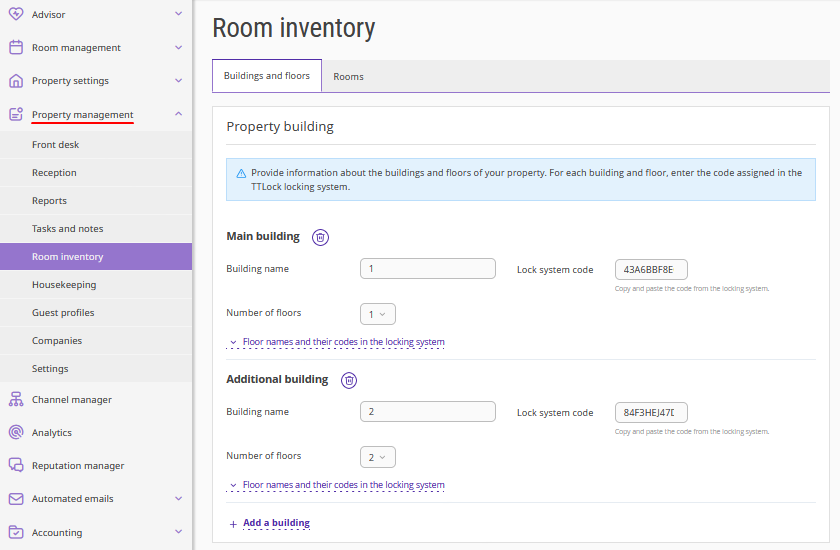Expand the Advisor menu chevron

(x=179, y=14)
